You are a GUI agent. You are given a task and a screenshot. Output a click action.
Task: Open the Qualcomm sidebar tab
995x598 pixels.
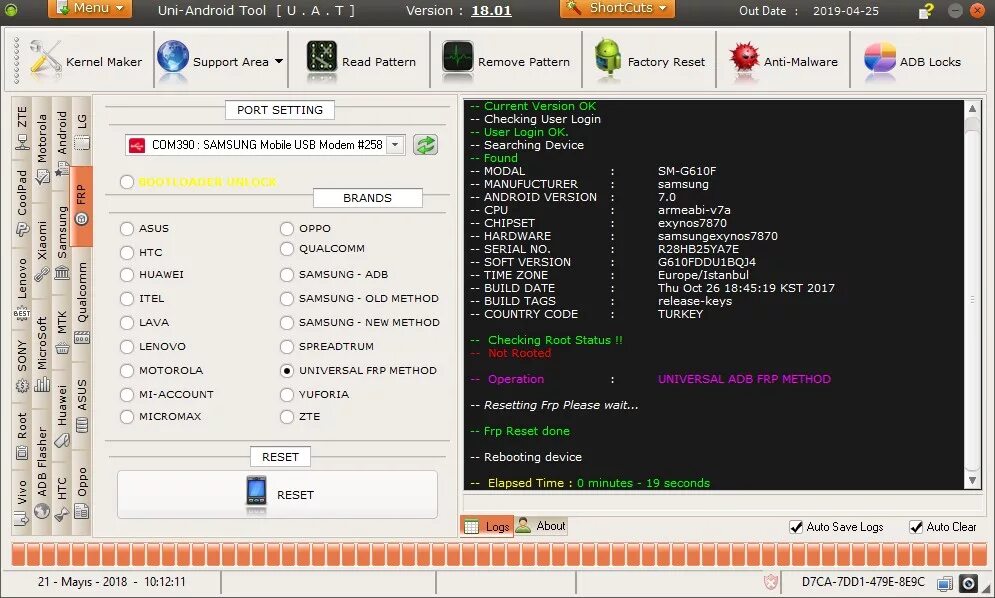[x=82, y=301]
